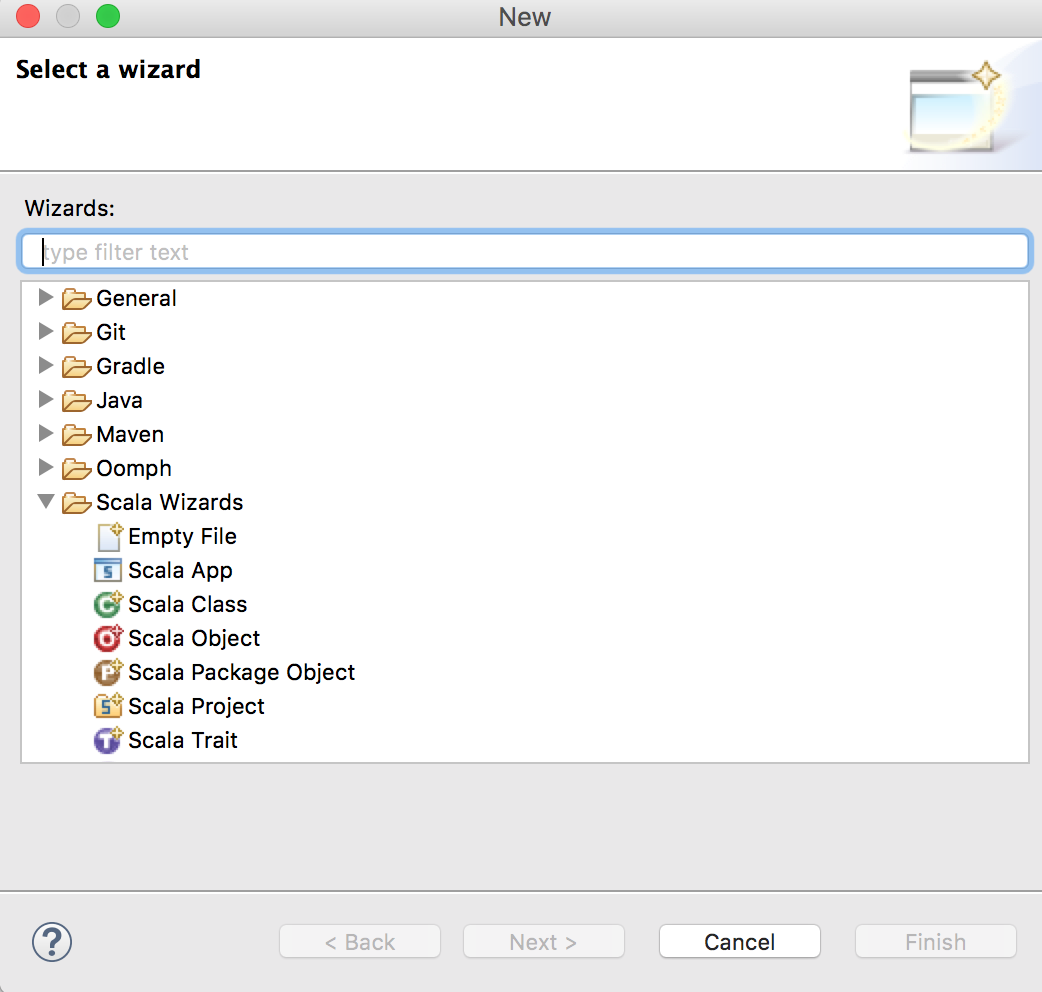This screenshot has height=992, width=1042.
Task: Click the Oomph folder icon
Action: (x=76, y=469)
